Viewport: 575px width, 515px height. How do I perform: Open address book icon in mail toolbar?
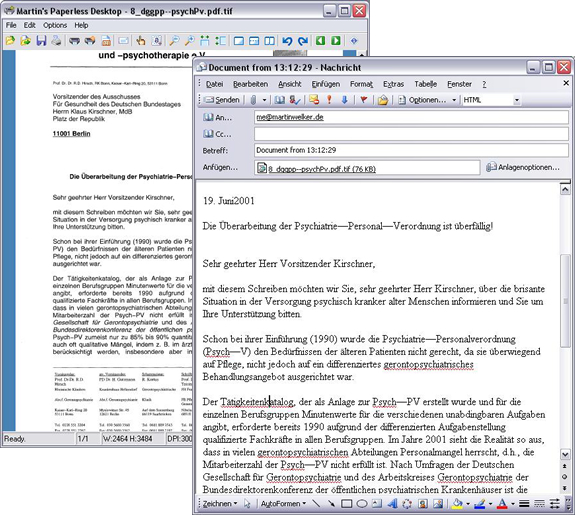pos(280,100)
